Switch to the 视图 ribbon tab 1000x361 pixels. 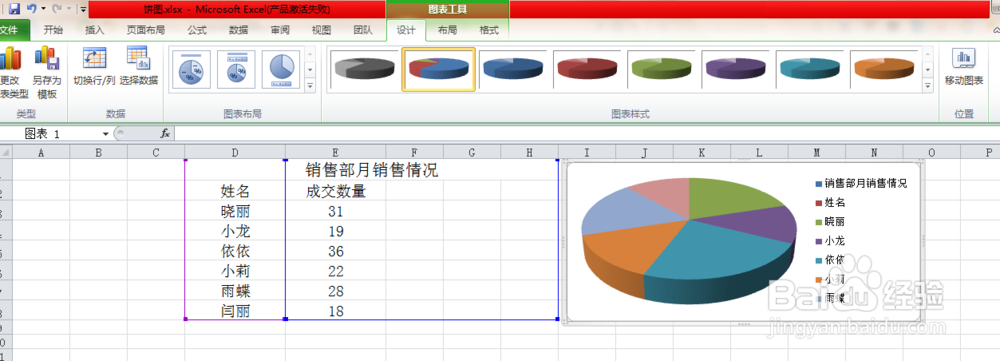coord(321,30)
